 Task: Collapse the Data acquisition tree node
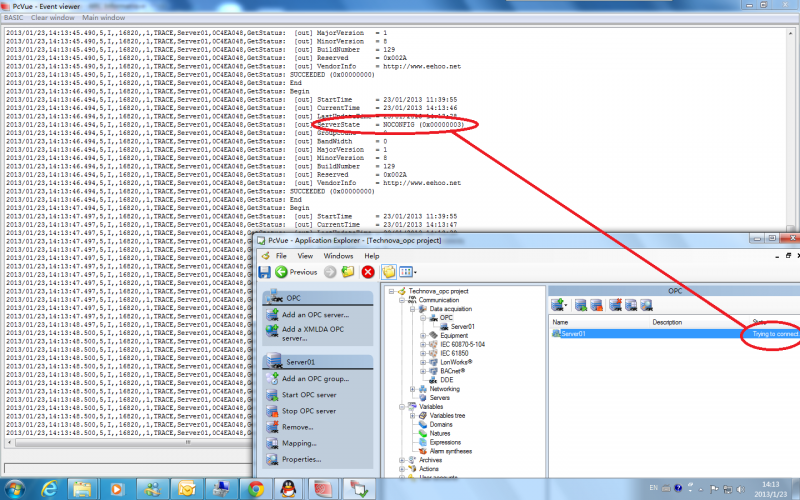click(412, 309)
